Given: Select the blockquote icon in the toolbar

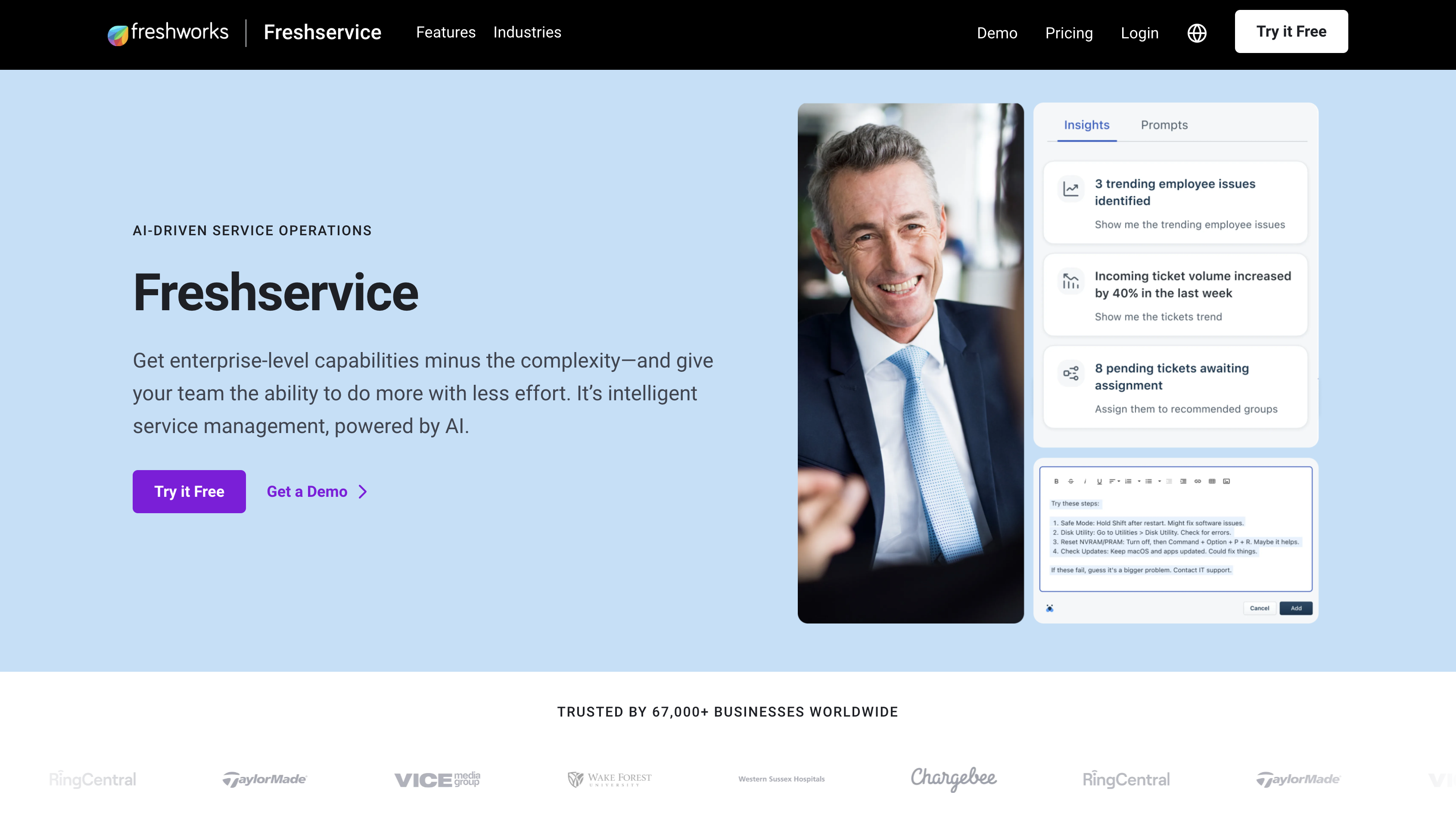Looking at the screenshot, I should coord(1170,482).
